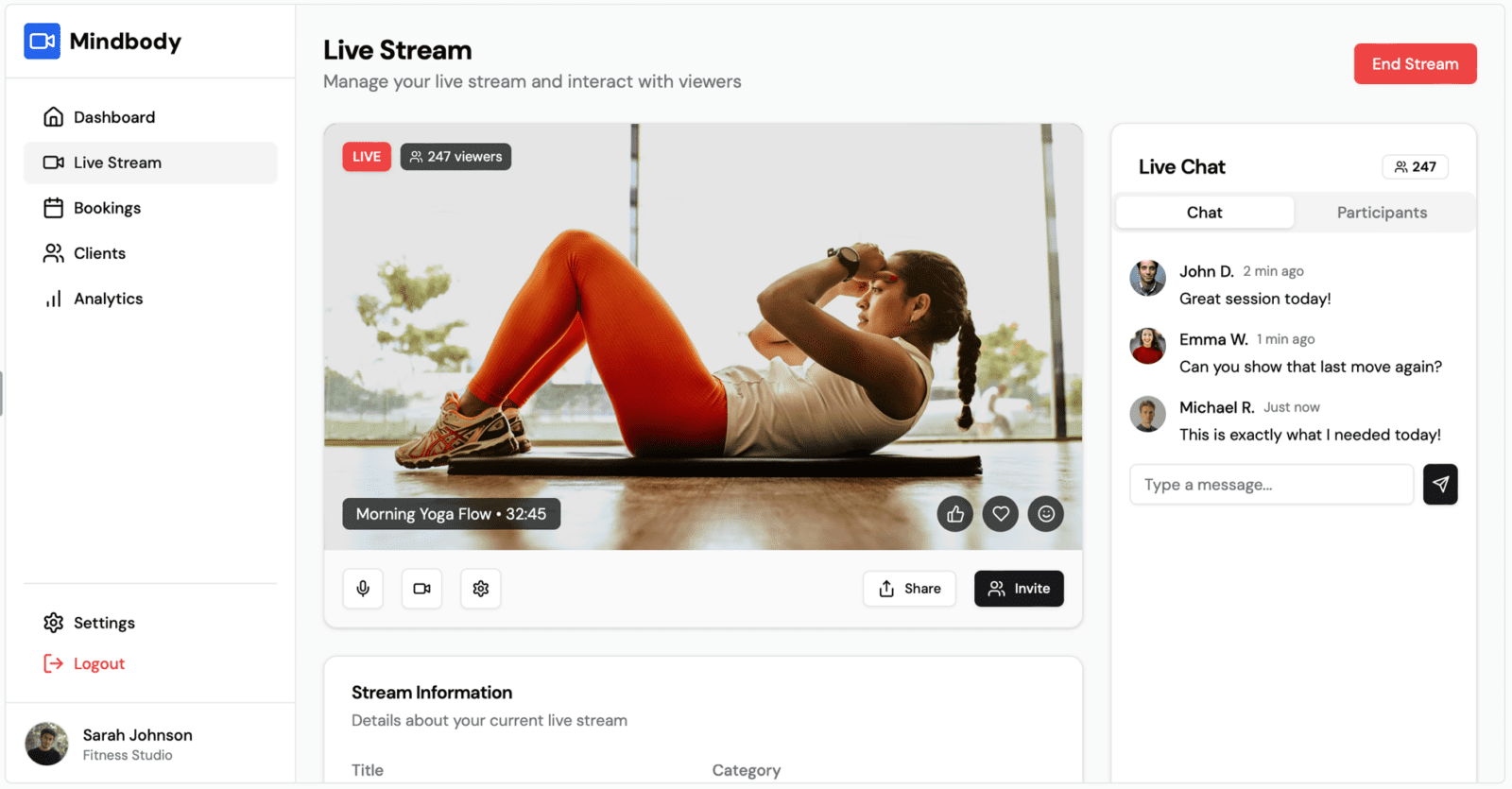The image size is (1512, 789).
Task: Select the Chat tab
Action: pyautogui.click(x=1204, y=213)
